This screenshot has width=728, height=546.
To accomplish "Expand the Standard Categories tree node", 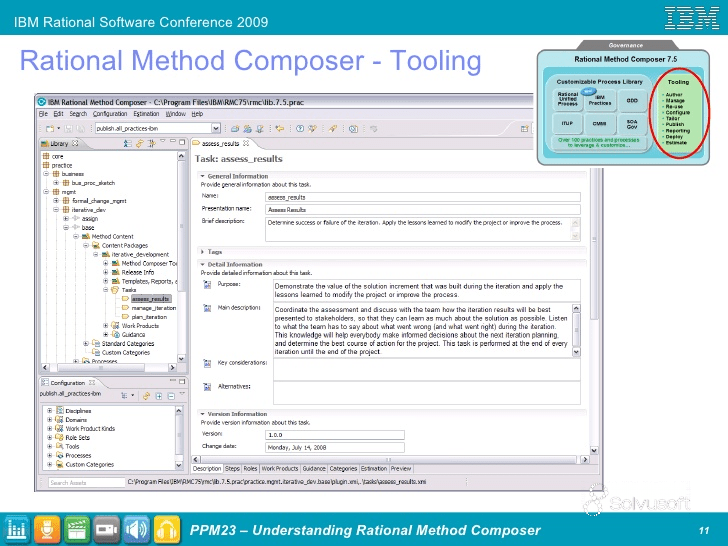I will [85, 344].
